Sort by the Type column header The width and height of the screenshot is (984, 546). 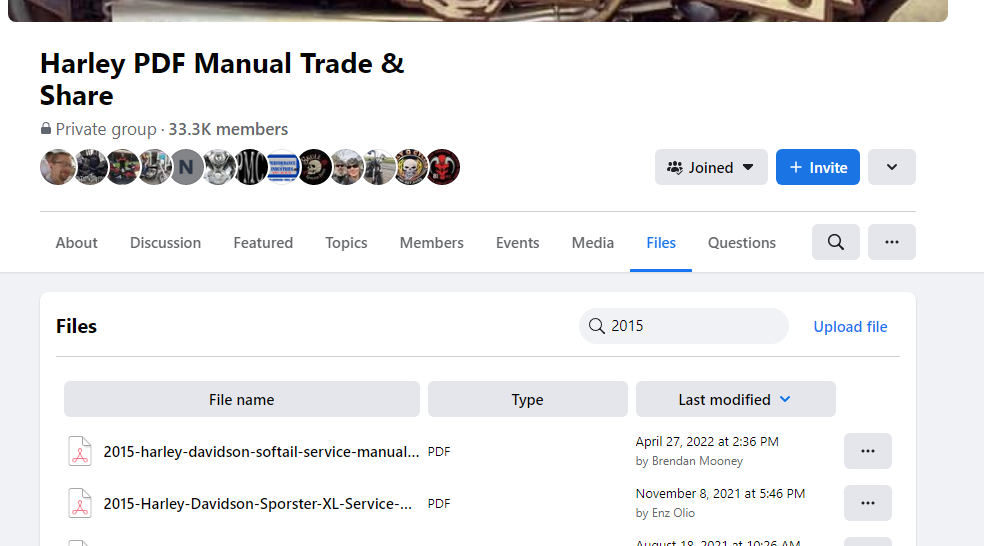click(527, 399)
